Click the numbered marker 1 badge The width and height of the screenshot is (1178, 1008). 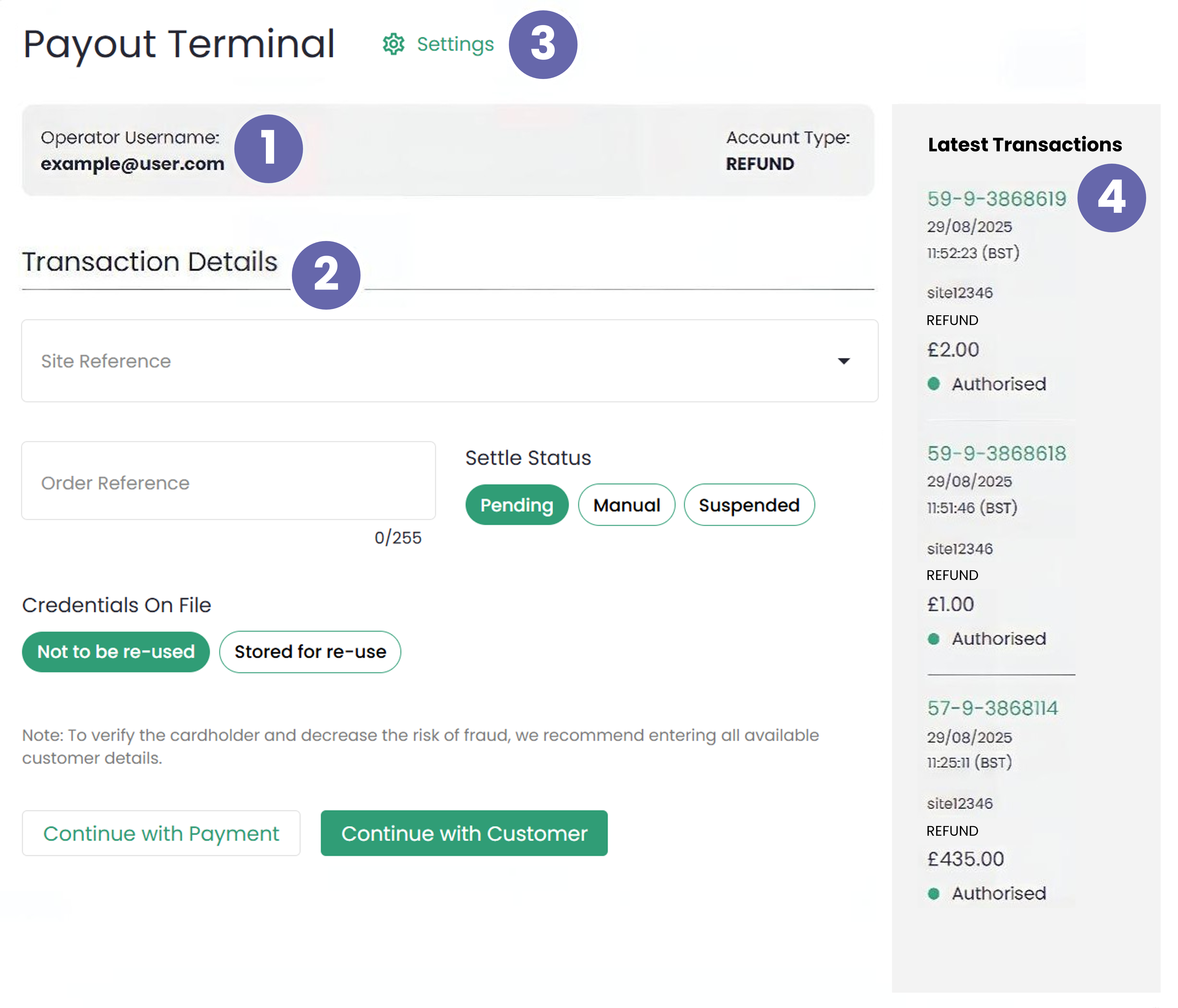tap(268, 149)
